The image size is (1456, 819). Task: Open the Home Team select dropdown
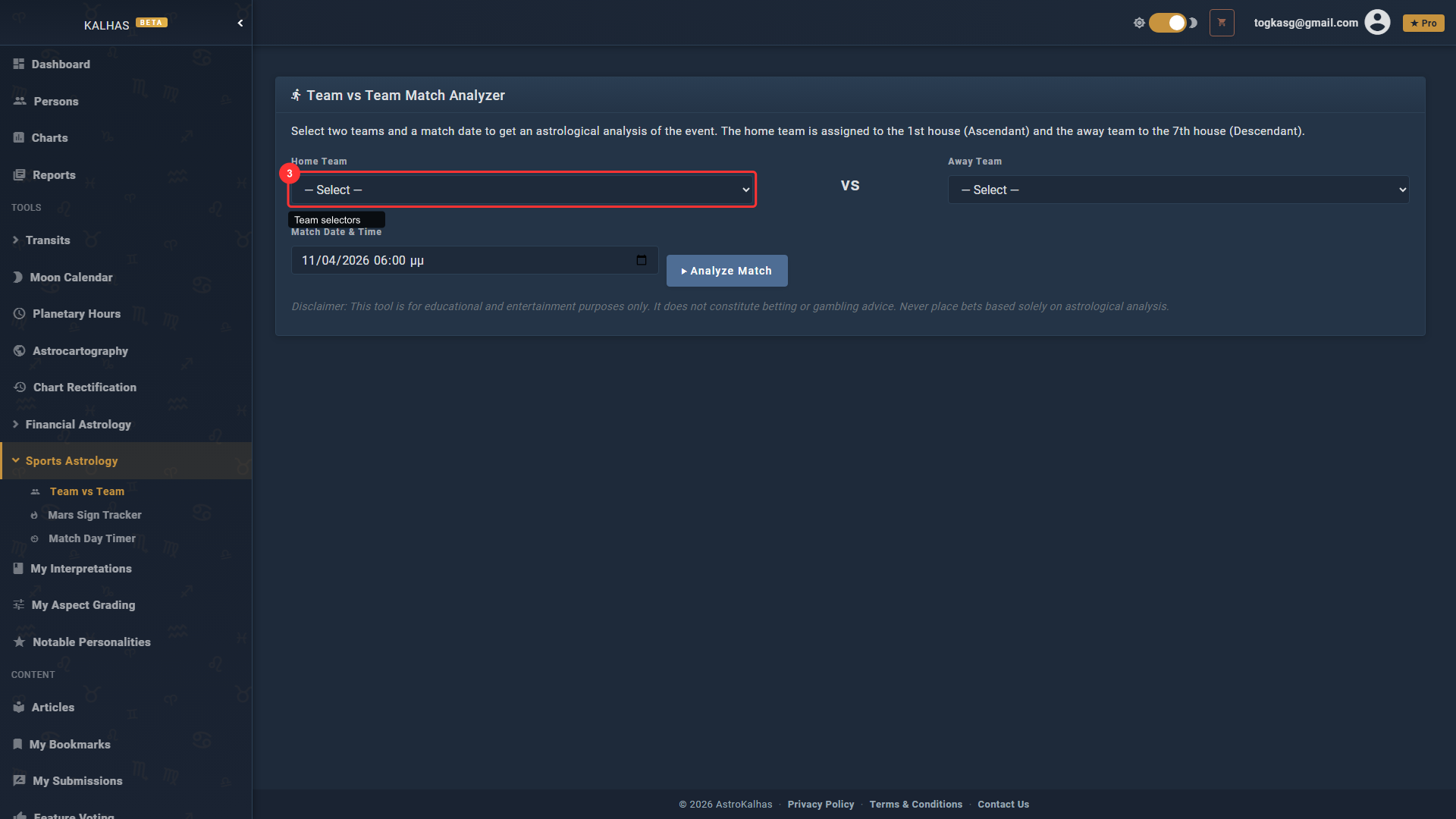(522, 190)
